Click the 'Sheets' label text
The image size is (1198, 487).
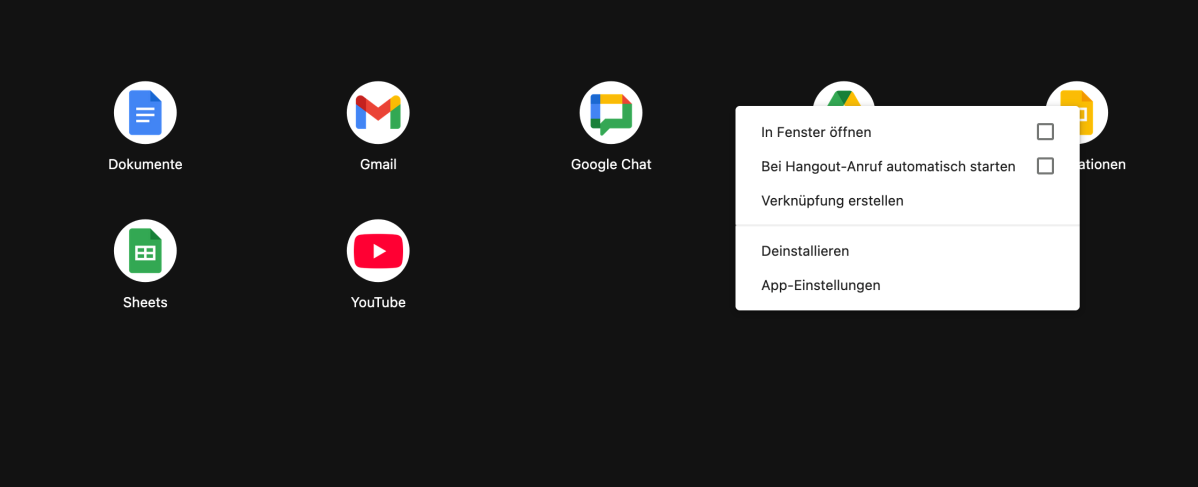point(145,302)
